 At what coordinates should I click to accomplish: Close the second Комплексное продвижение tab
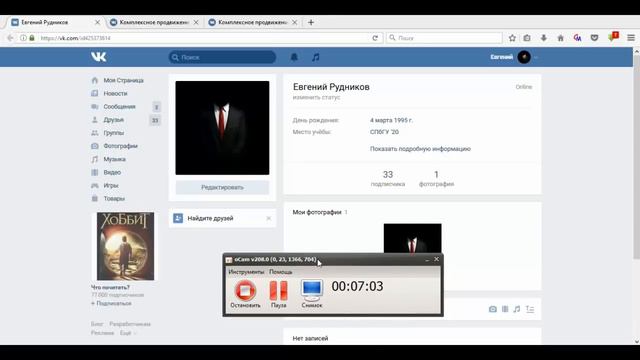click(196, 22)
